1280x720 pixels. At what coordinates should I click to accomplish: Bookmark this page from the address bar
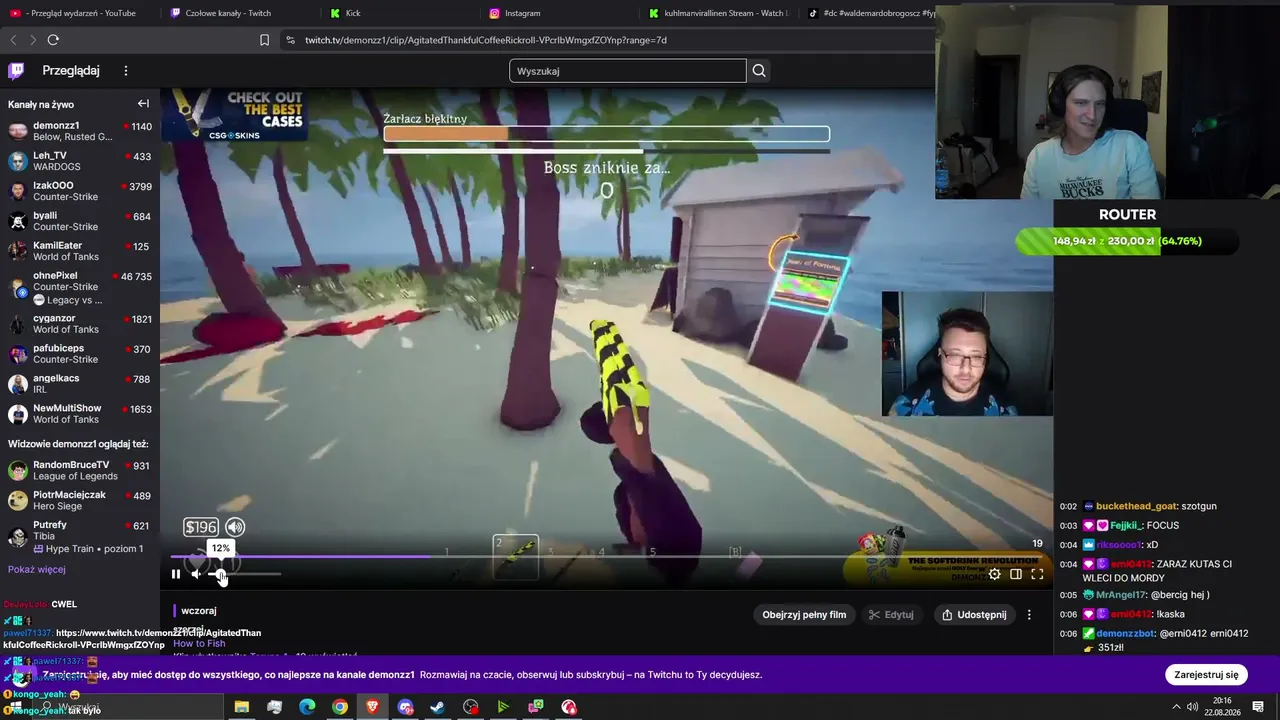point(264,40)
